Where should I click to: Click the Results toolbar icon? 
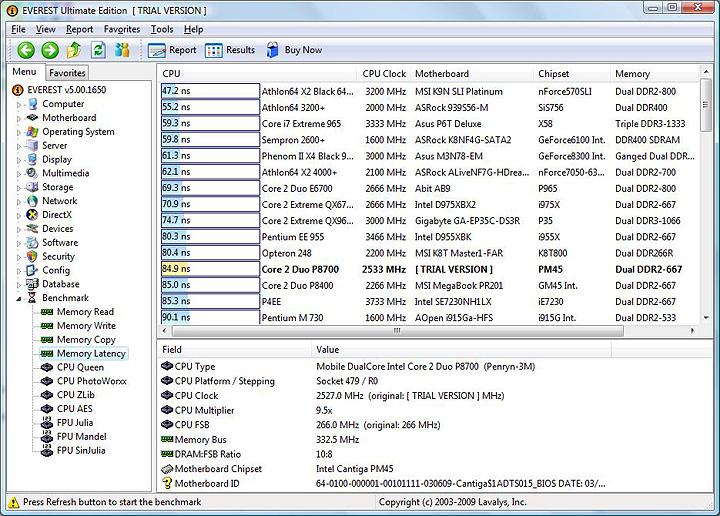tap(214, 50)
